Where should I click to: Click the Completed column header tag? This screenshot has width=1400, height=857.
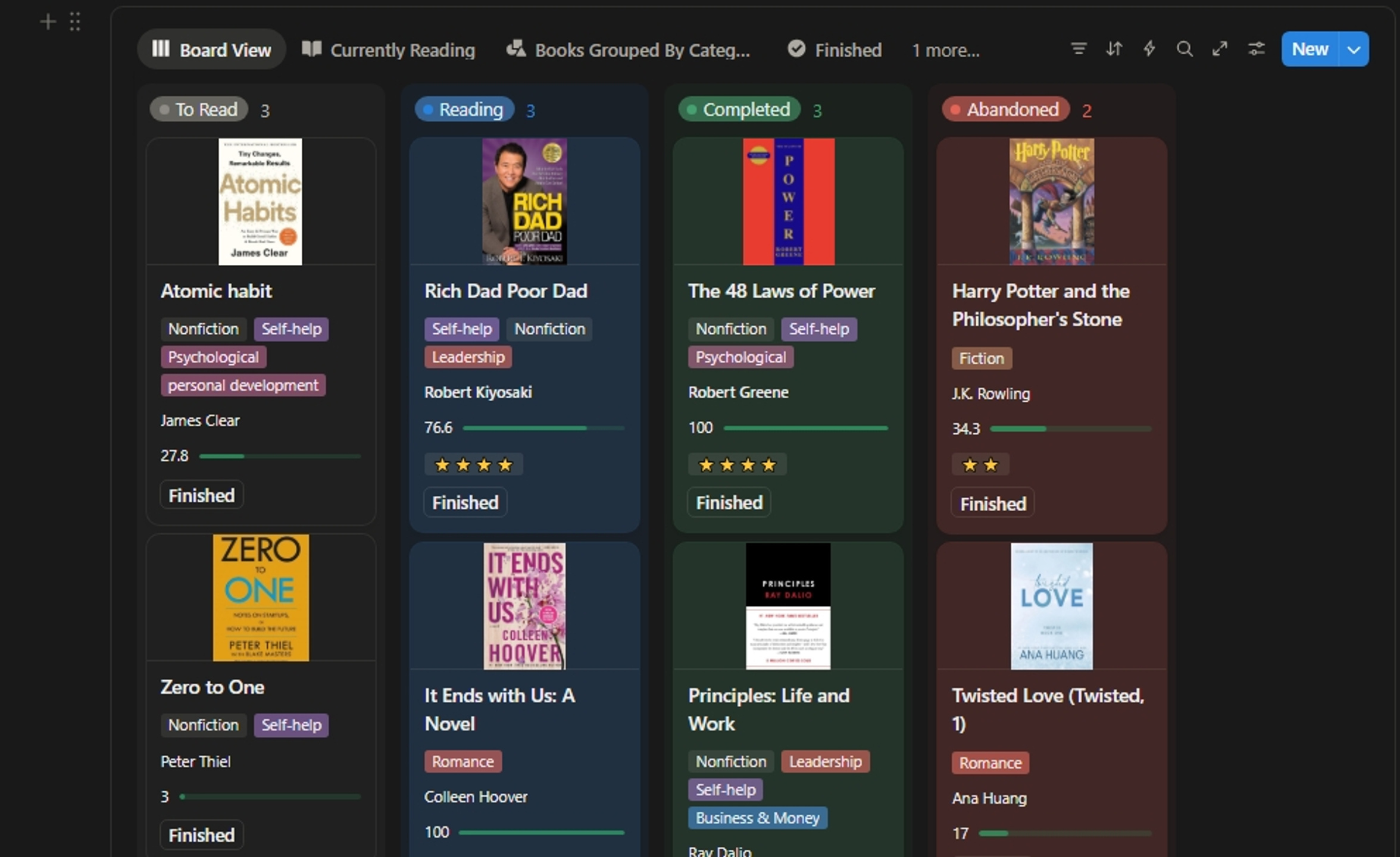pyautogui.click(x=739, y=110)
